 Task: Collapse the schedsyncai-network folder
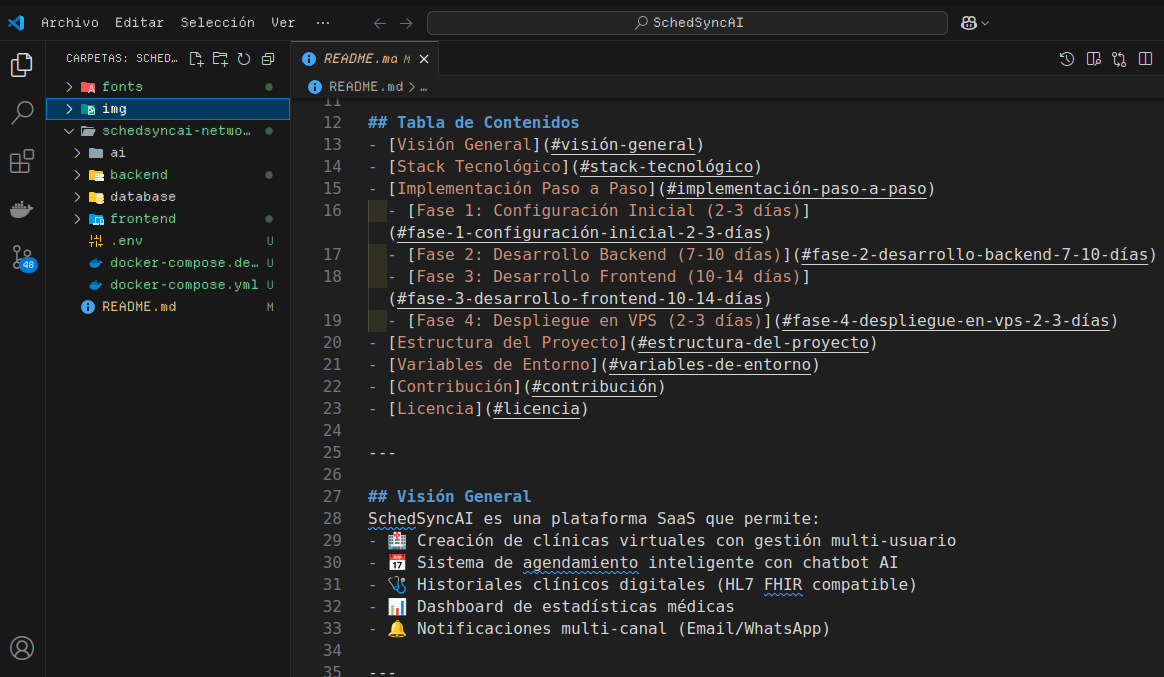point(69,131)
